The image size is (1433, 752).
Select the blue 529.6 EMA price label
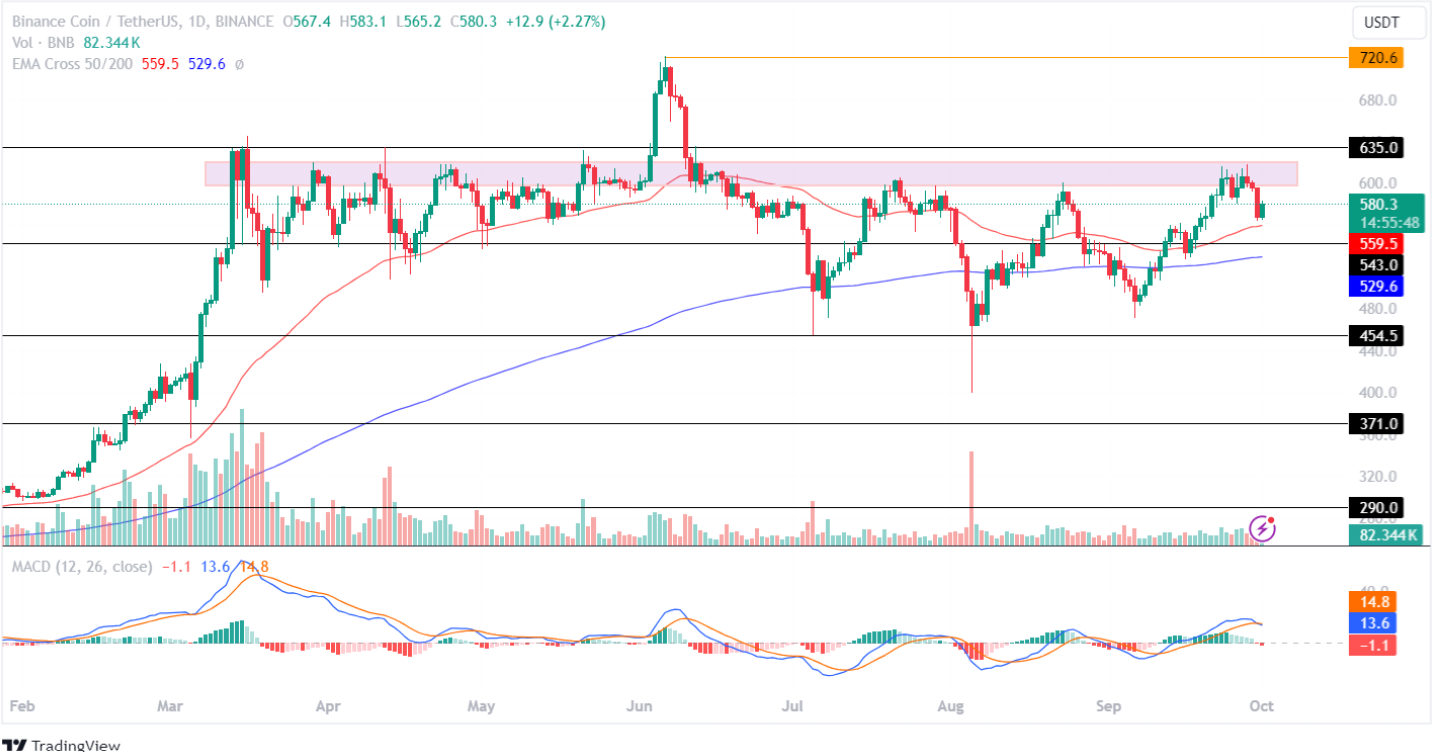(1376, 287)
